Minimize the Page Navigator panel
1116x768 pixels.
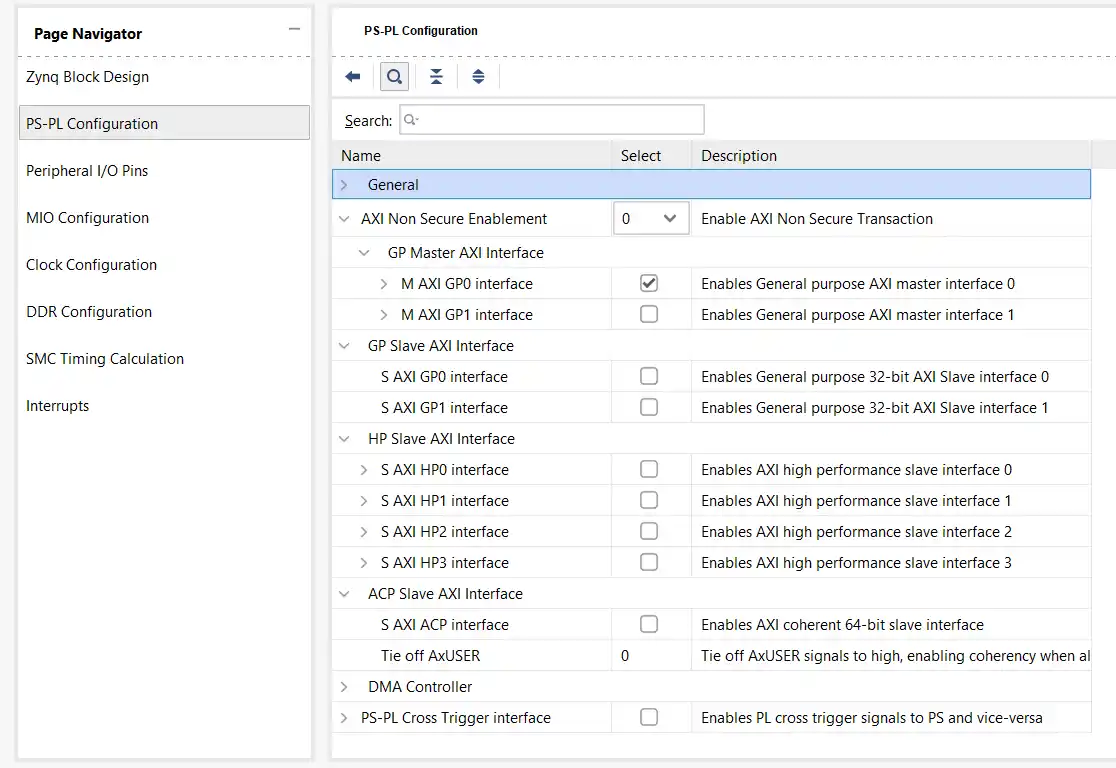click(294, 30)
